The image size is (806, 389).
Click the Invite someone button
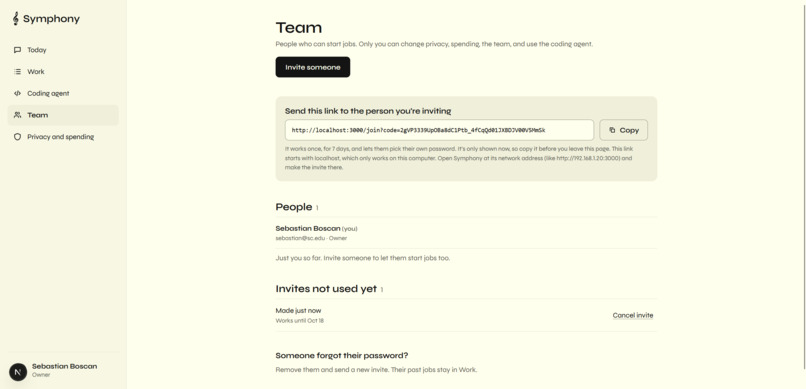click(x=313, y=67)
